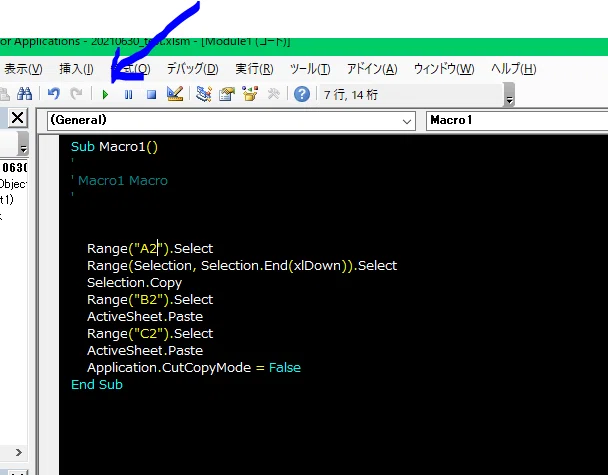
Task: Open the 実行(R) menu
Action: [x=254, y=69]
